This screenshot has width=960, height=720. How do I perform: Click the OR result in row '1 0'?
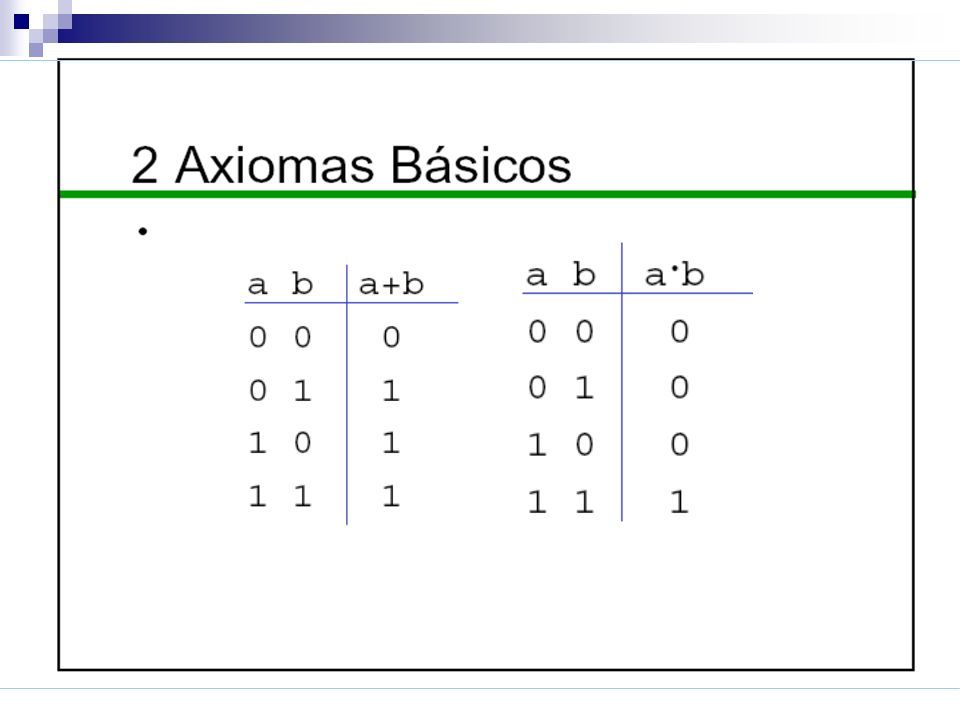coord(391,443)
